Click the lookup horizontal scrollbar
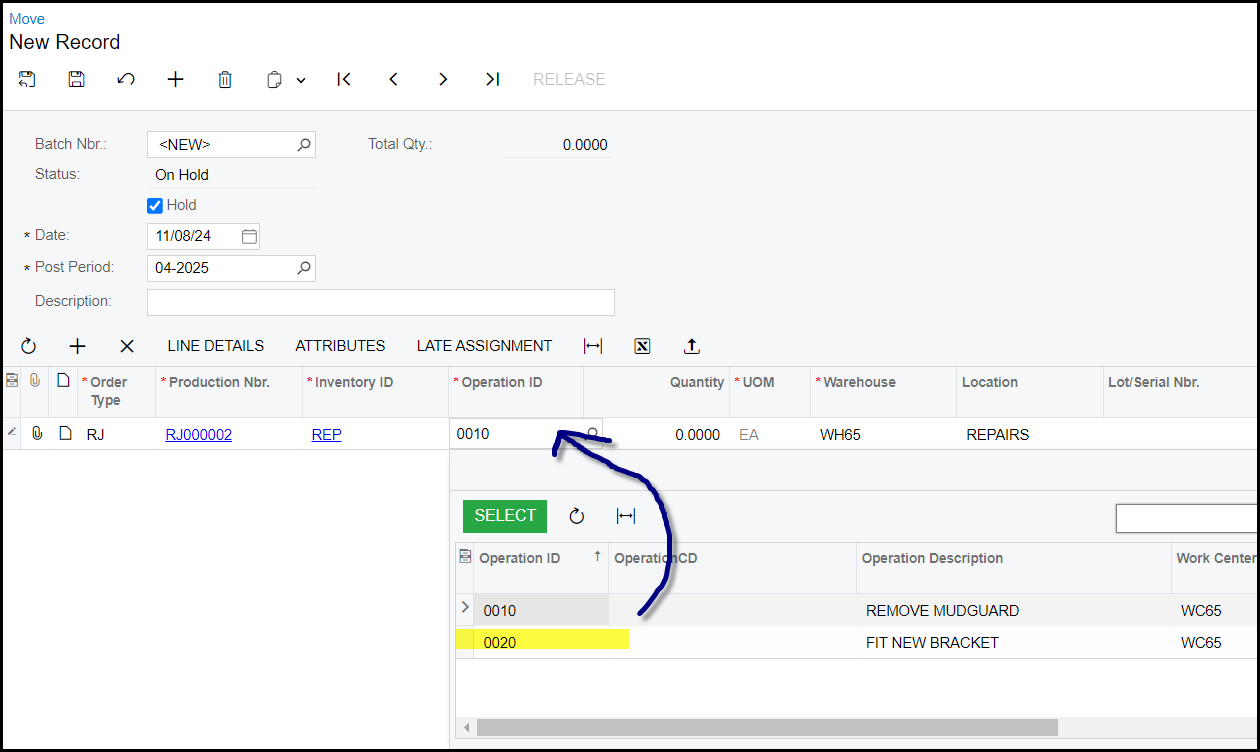The height and width of the screenshot is (752, 1260). pos(766,727)
